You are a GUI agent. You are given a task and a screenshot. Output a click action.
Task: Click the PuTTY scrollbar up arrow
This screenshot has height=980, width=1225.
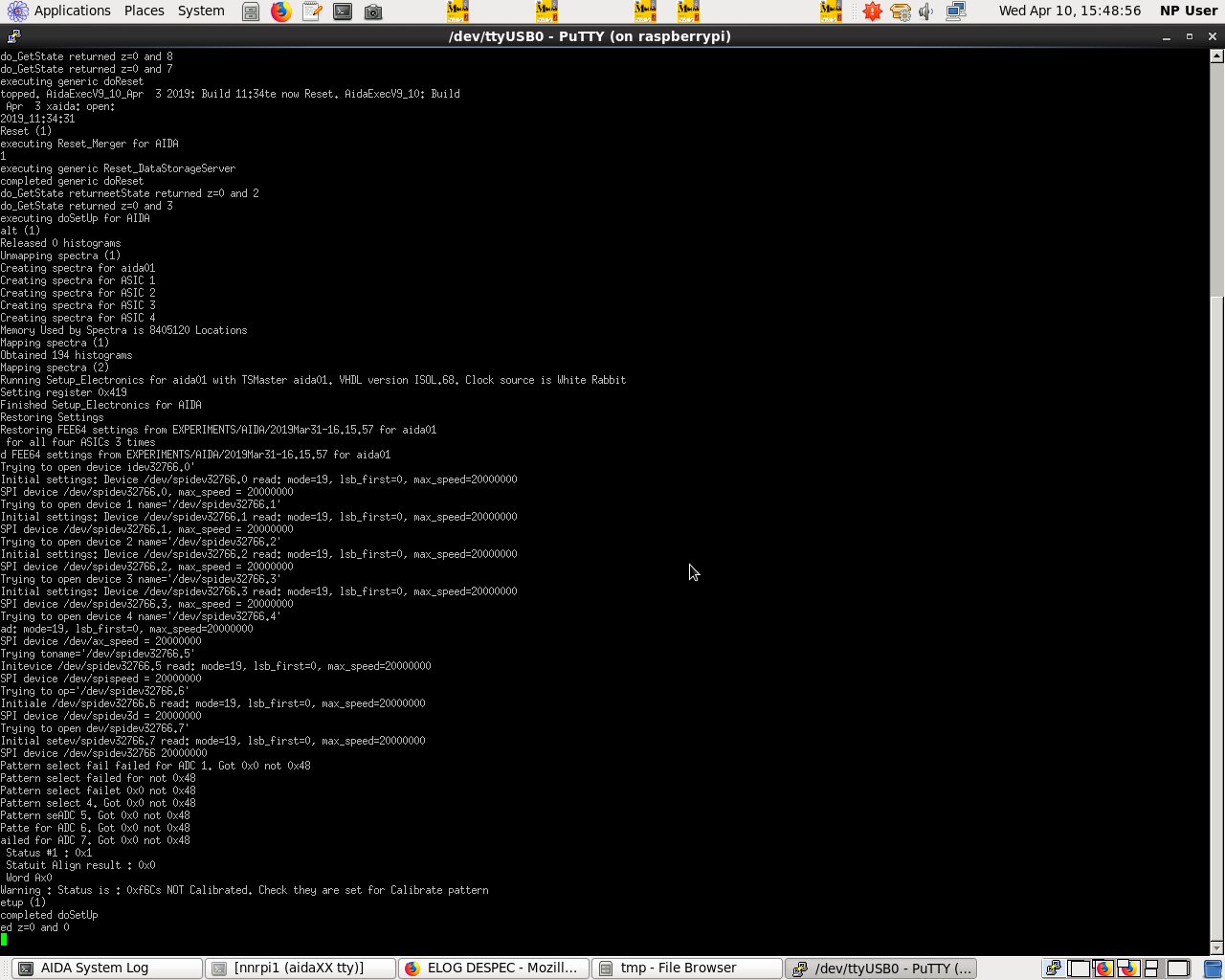1217,56
